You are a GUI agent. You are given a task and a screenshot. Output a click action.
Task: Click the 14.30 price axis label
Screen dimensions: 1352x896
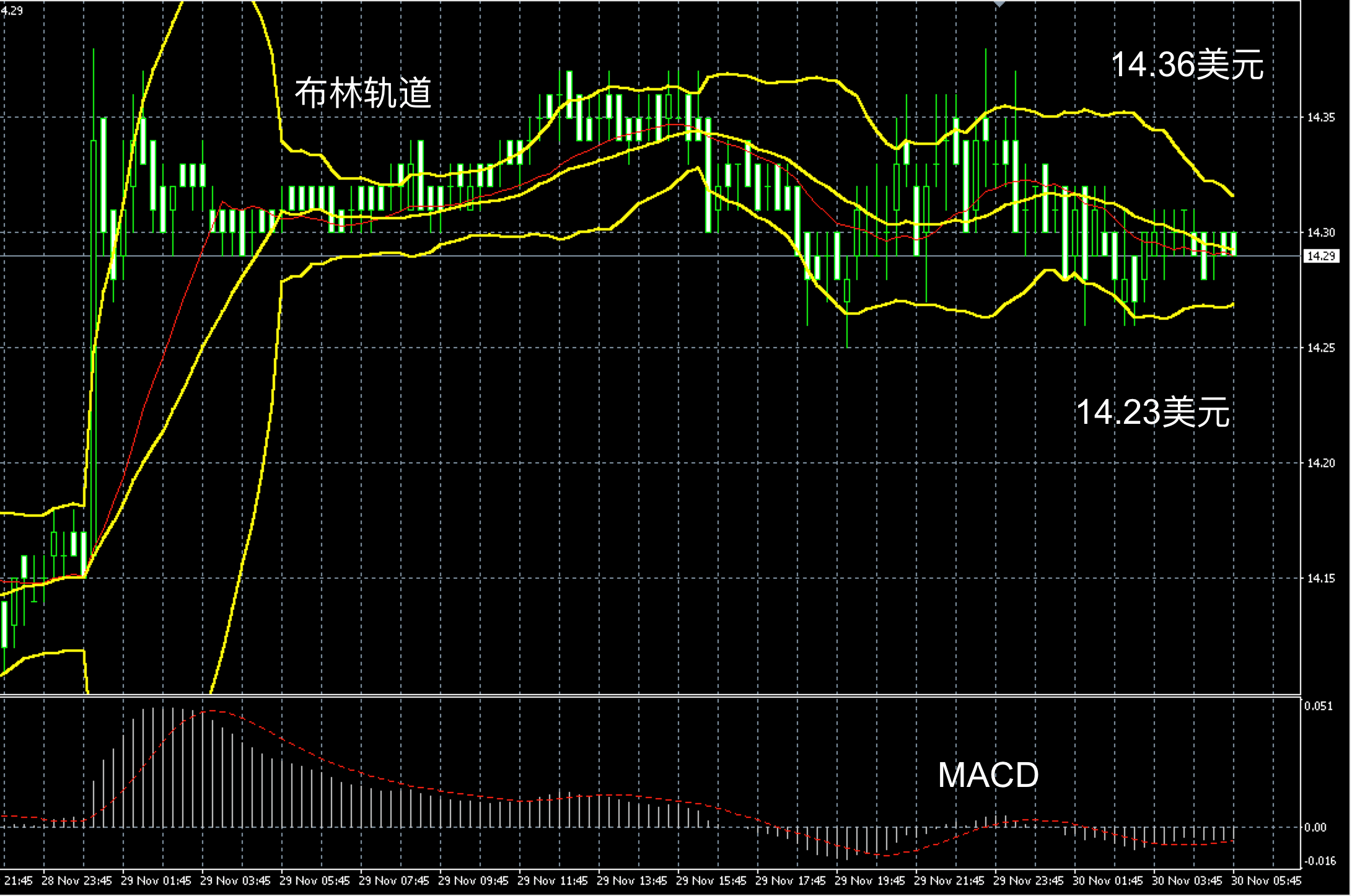[x=1321, y=232]
